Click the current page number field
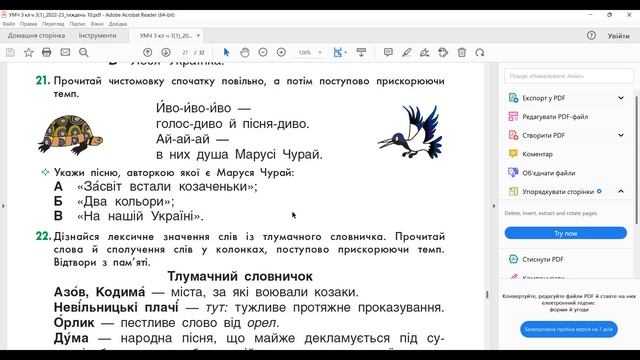 185,52
